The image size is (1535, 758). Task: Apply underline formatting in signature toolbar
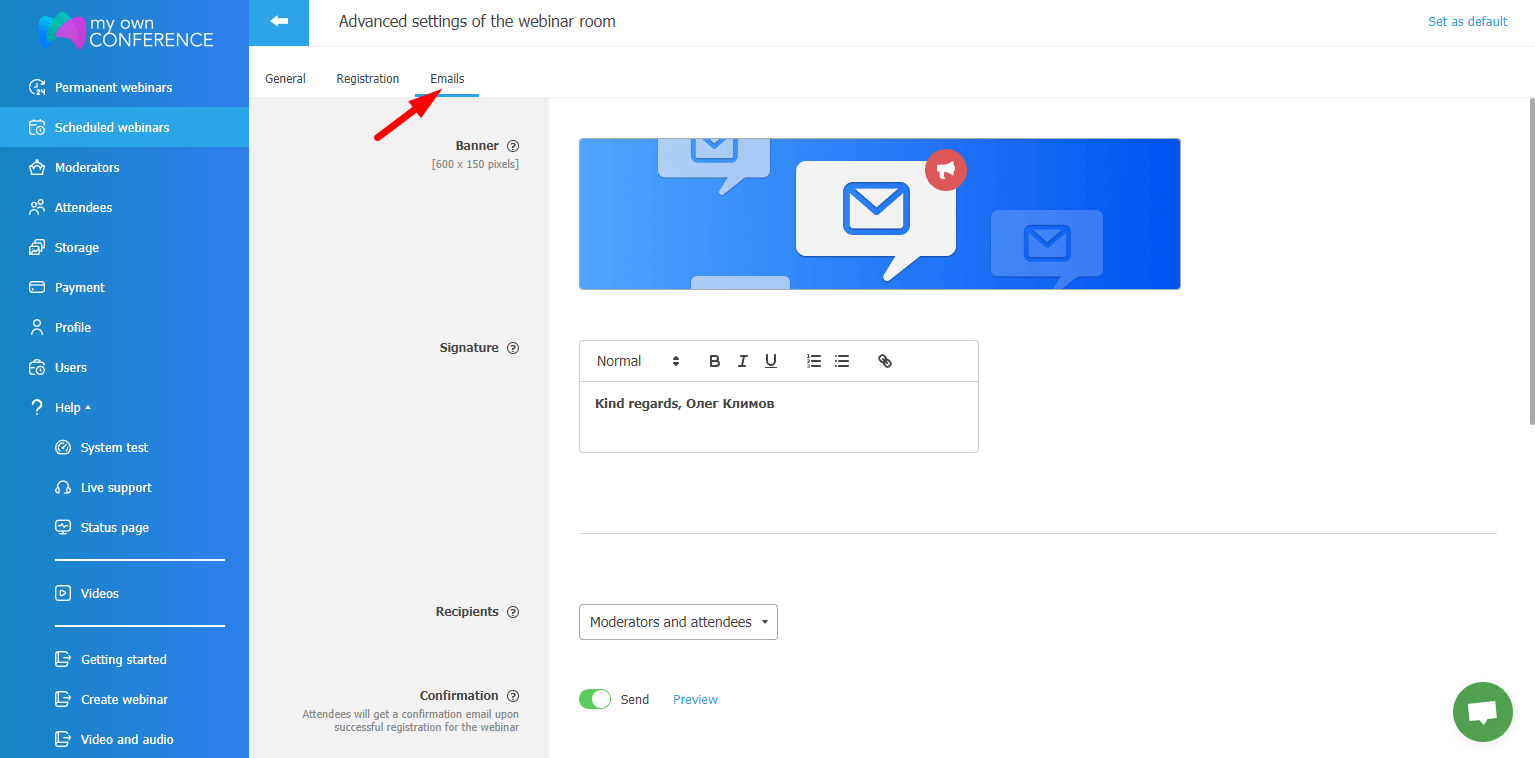[770, 361]
